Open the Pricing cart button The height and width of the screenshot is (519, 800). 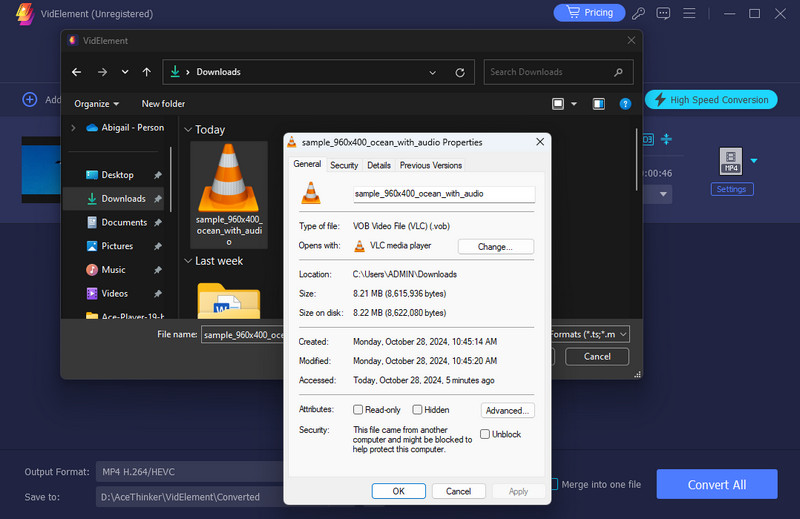coord(589,13)
